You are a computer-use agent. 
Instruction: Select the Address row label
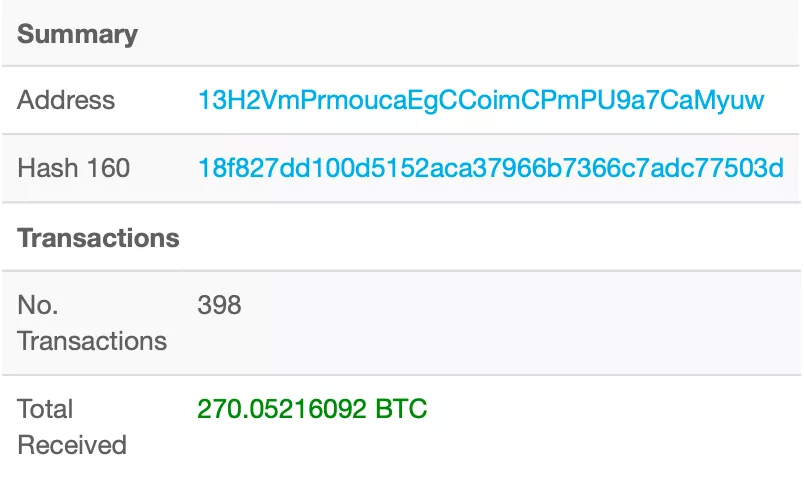[x=66, y=100]
